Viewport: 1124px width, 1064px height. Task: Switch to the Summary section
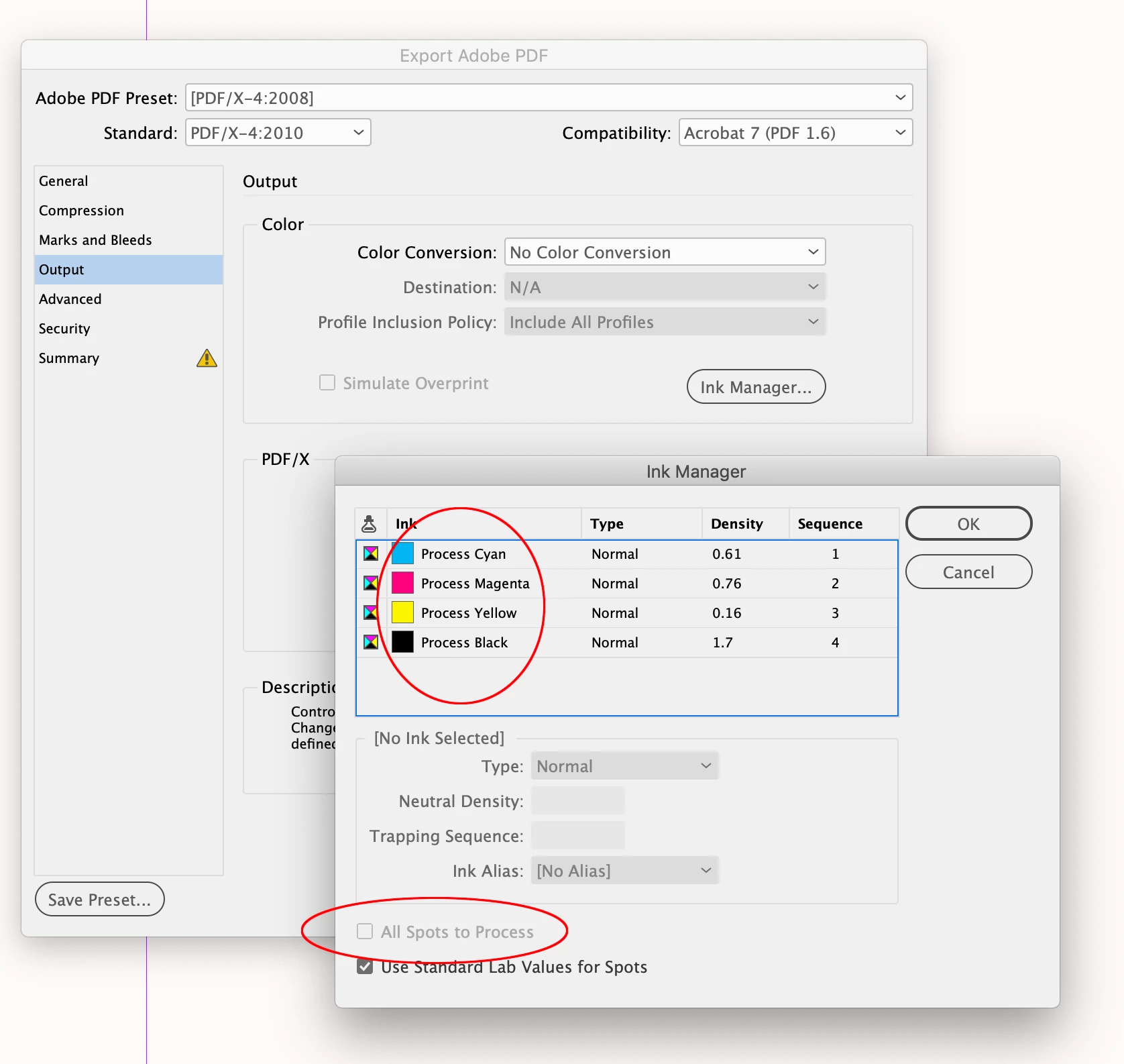coord(129,358)
